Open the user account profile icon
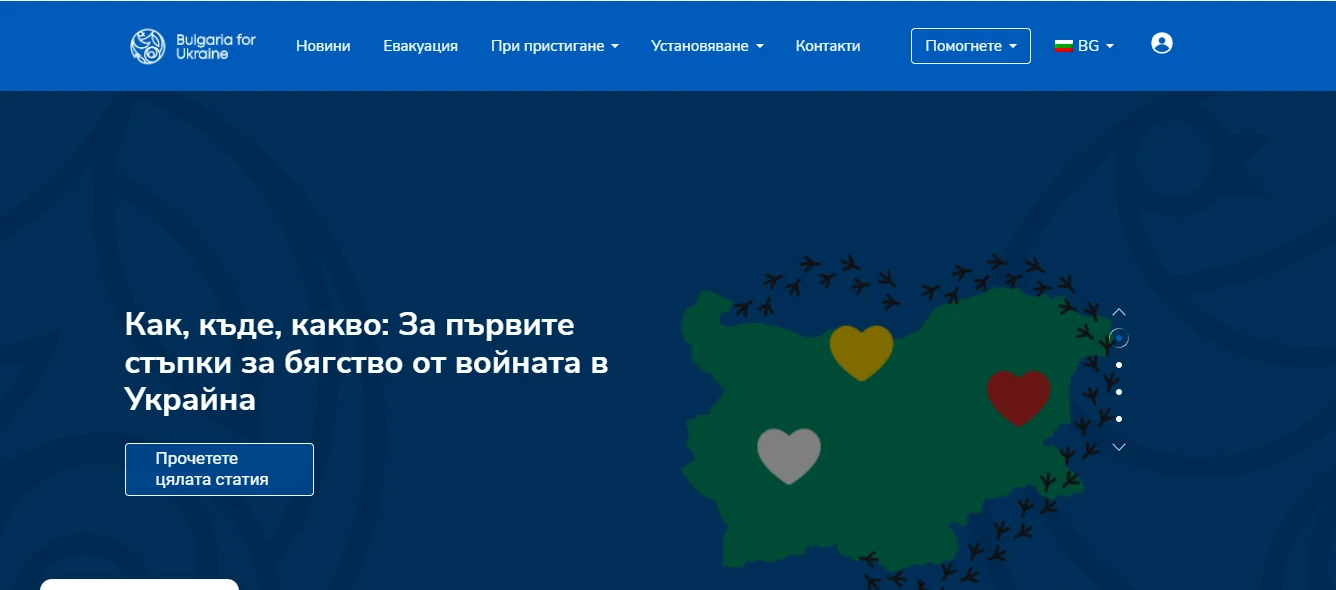This screenshot has height=590, width=1336. click(x=1161, y=43)
